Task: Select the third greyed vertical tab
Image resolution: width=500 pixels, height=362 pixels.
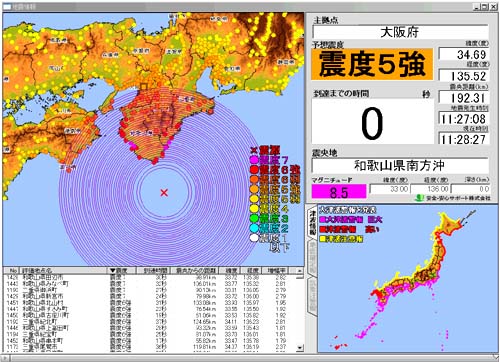Action: 312,295
